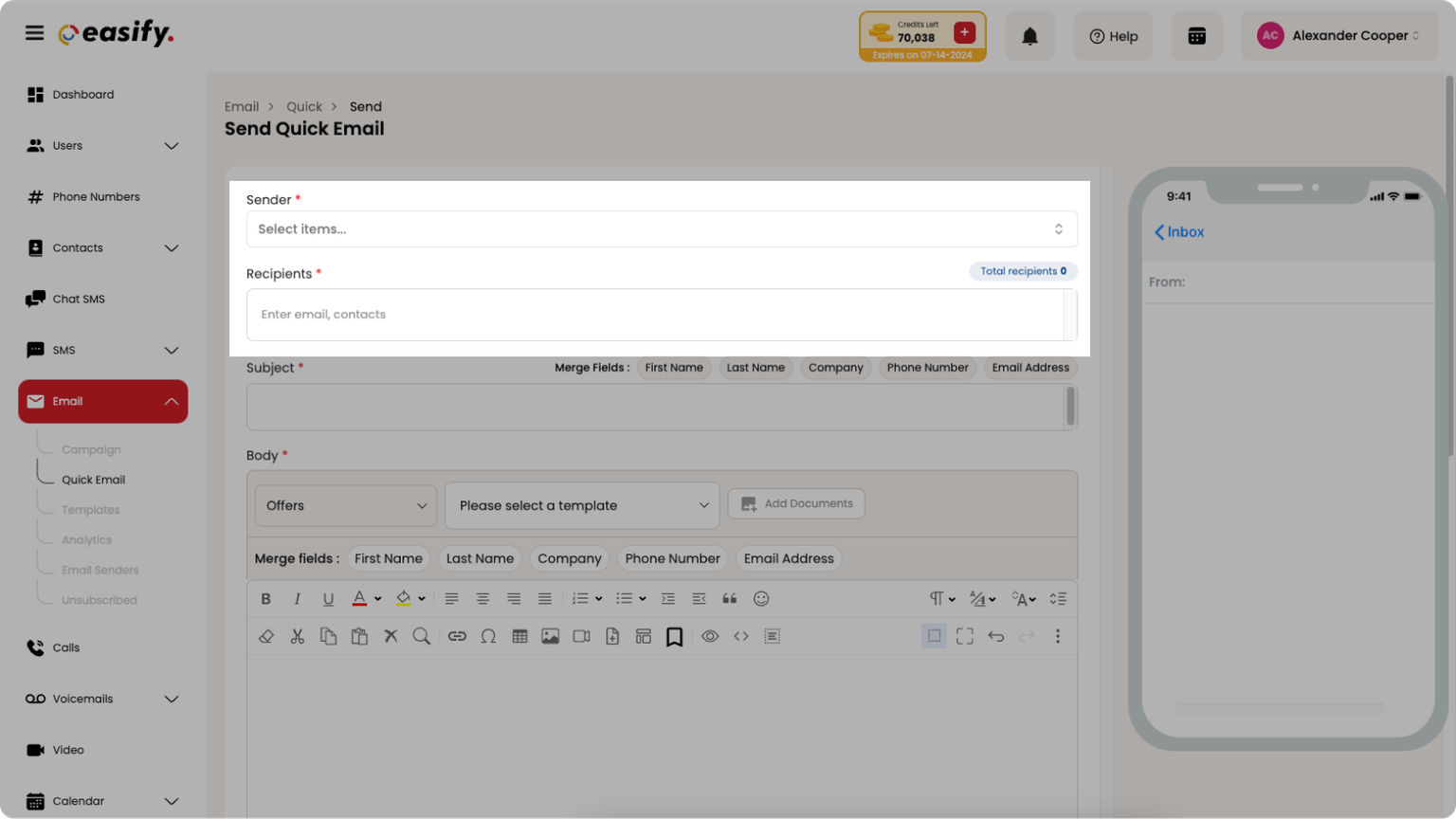The image size is (1456, 819).
Task: Increase indent in the body editor
Action: [668, 599]
